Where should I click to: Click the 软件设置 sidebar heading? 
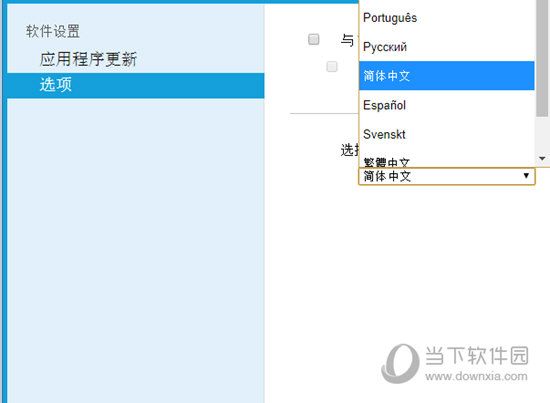53,31
